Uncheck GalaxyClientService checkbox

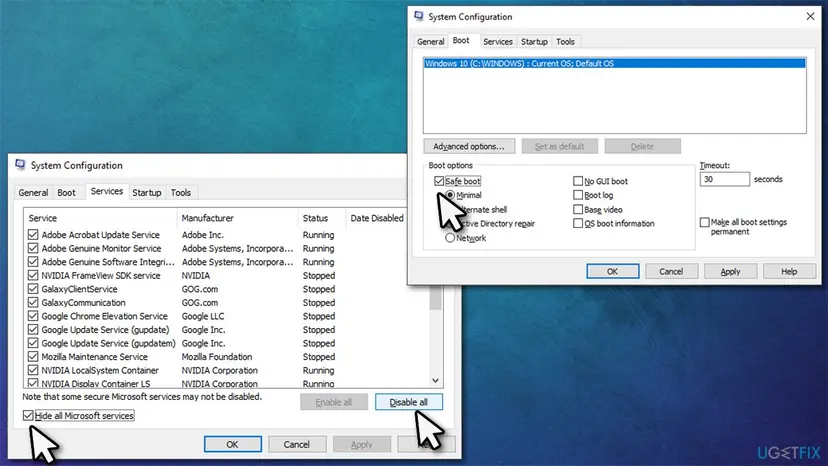33,289
